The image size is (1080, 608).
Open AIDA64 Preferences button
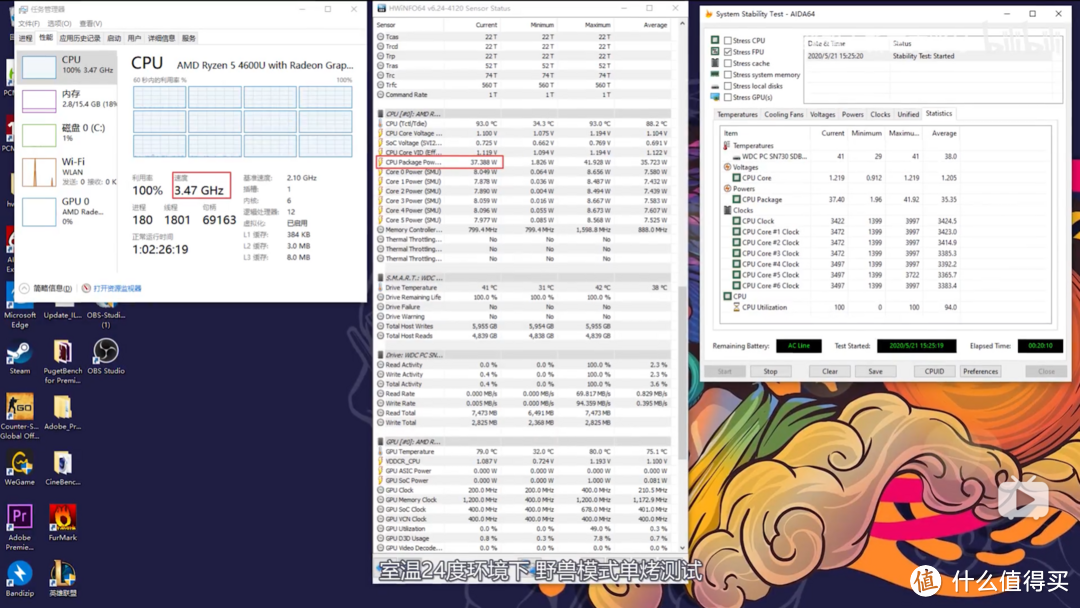click(980, 372)
